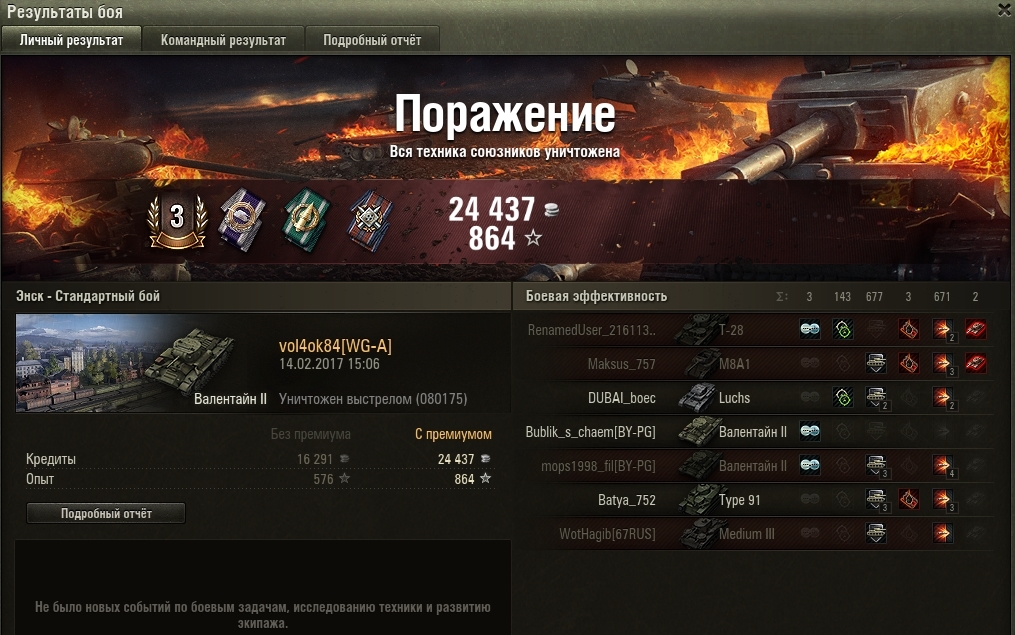Switch to the Подробный отчёт tab

(372, 39)
